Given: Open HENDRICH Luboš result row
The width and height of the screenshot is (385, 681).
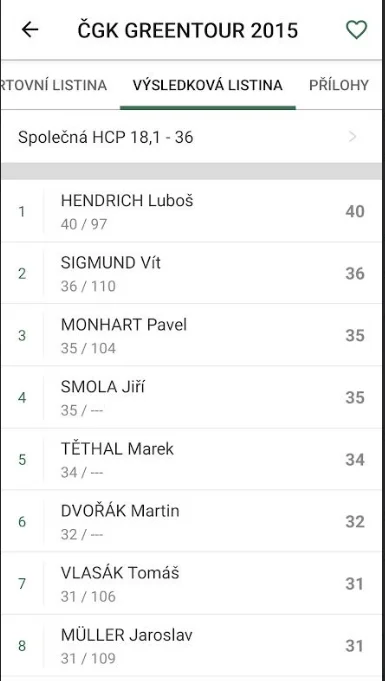Looking at the screenshot, I should 190,211.
